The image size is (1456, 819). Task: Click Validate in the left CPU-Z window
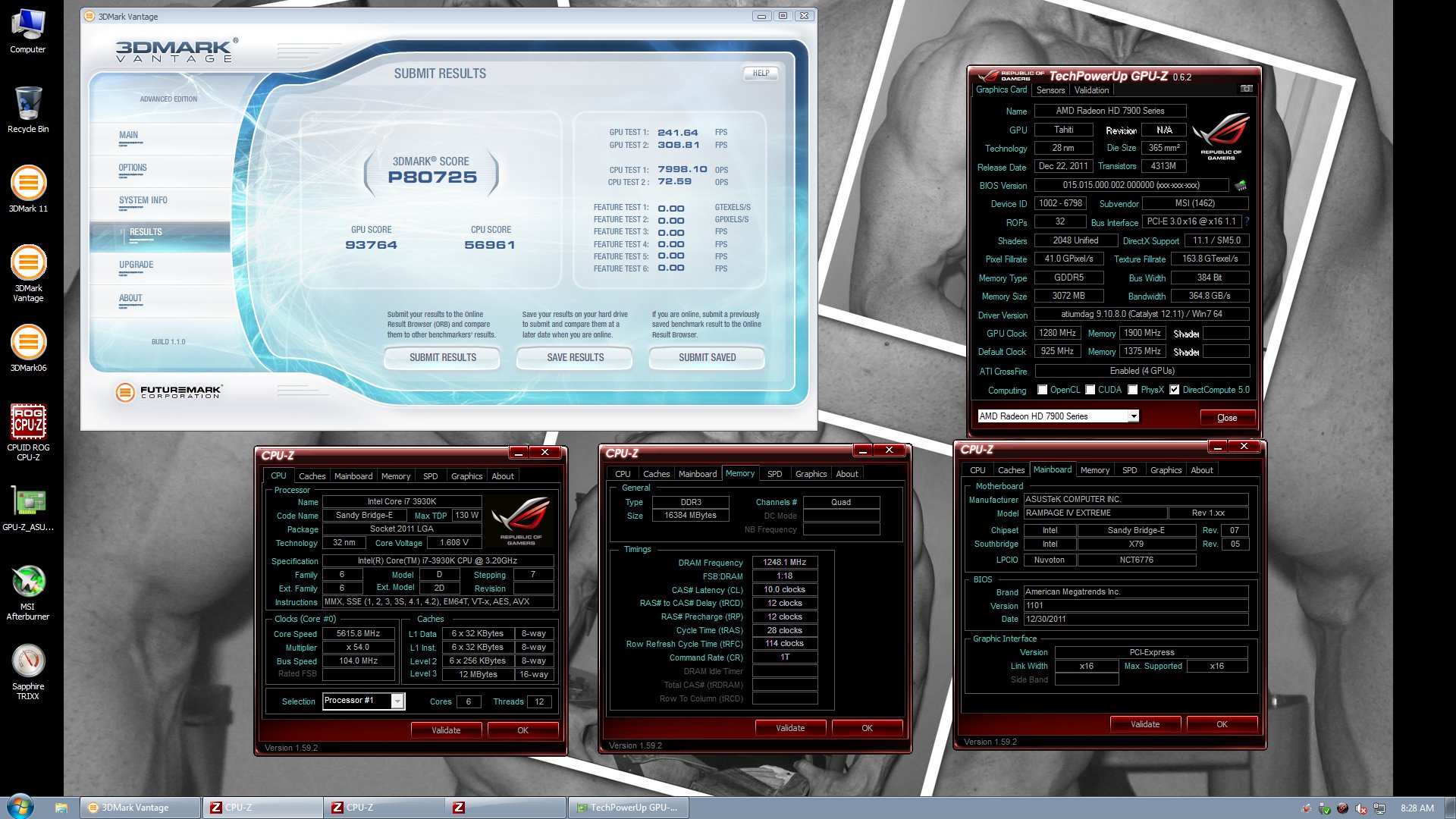[446, 730]
